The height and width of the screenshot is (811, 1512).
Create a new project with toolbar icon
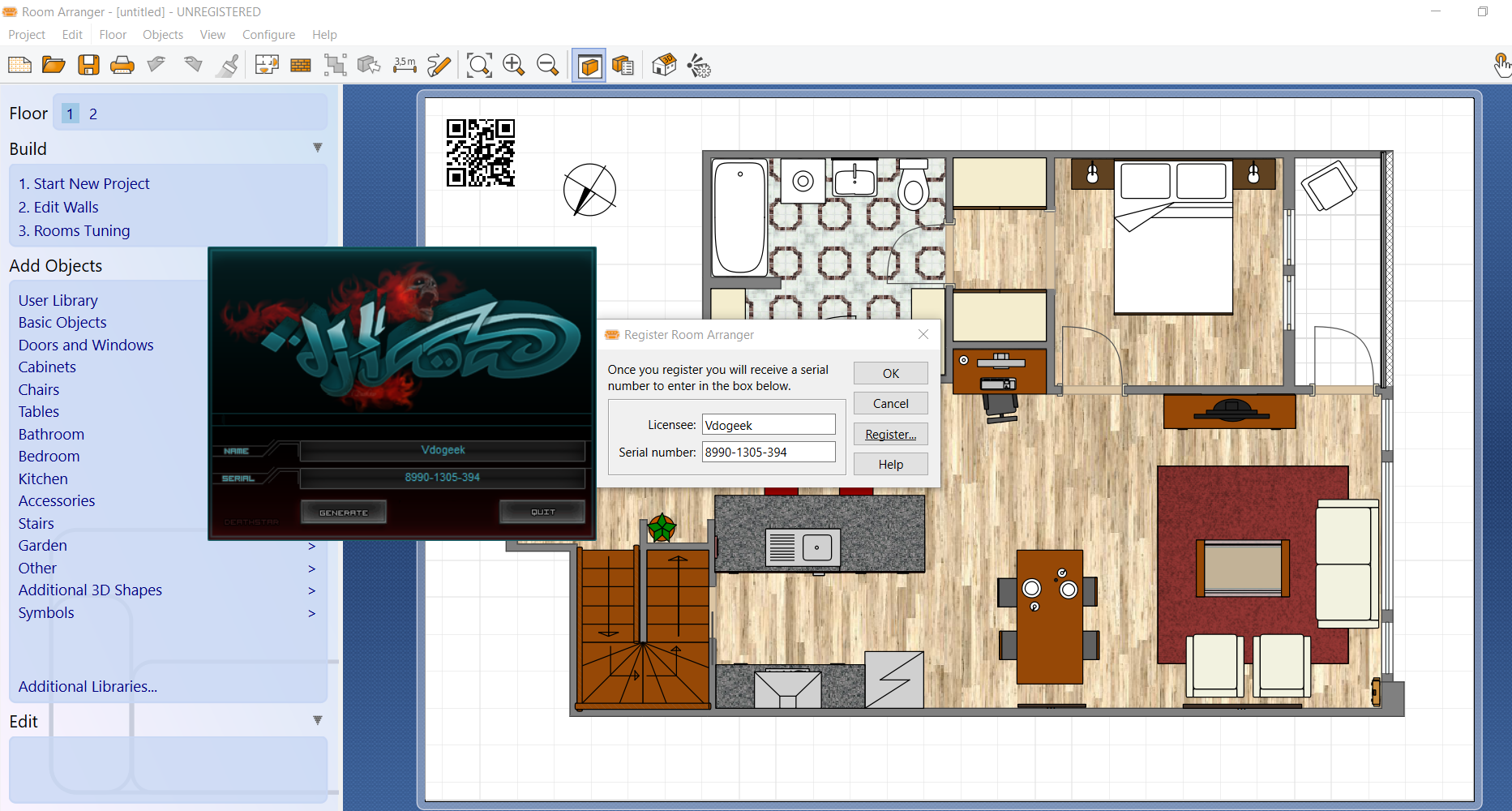coord(19,65)
